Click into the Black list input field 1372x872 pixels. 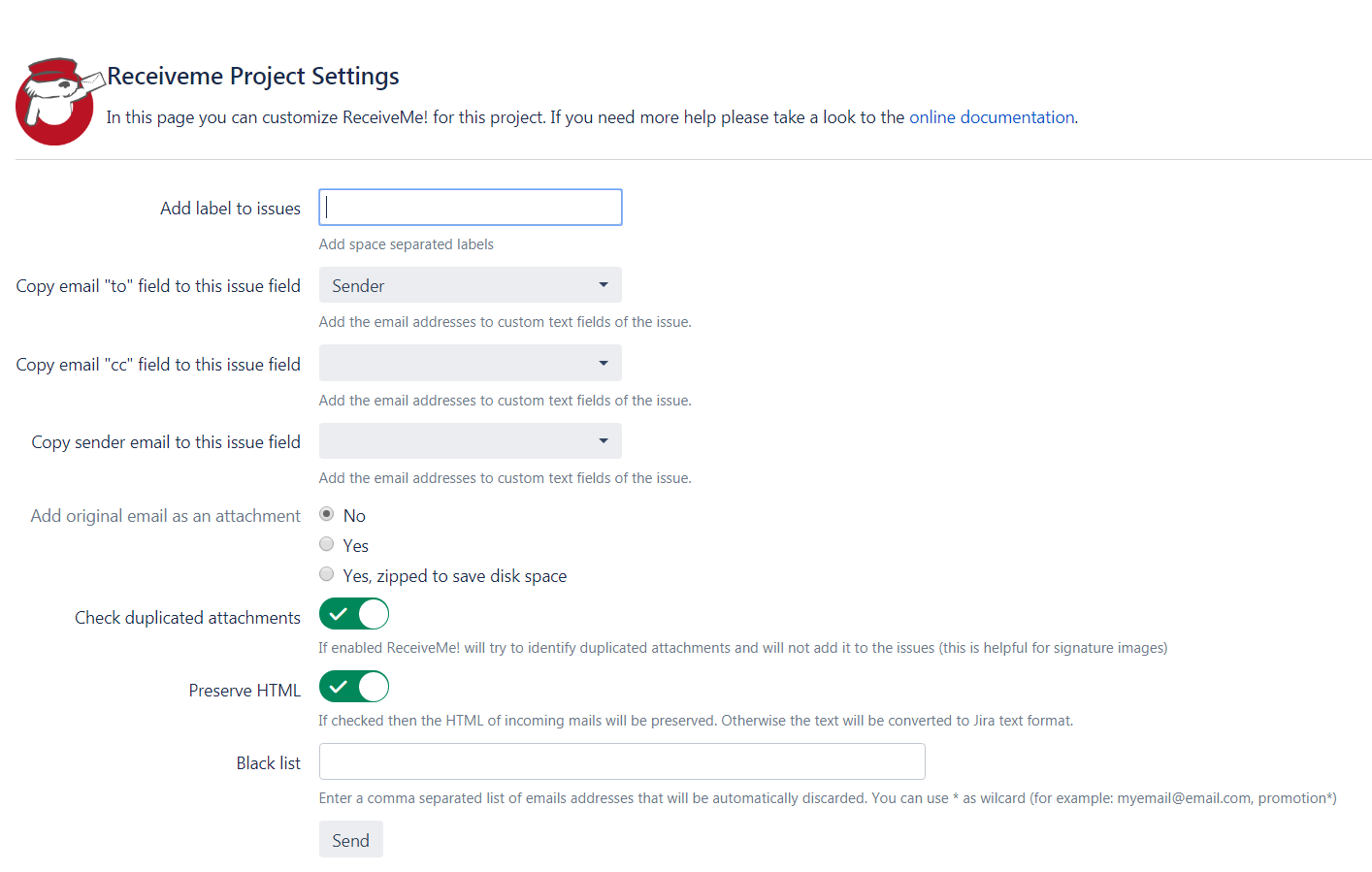coord(622,761)
